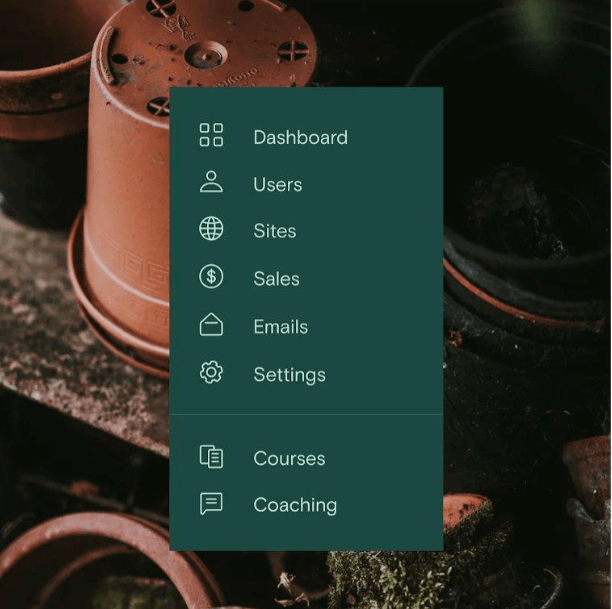Click the Emails envelope icon
This screenshot has height=609, width=612.
click(211, 324)
